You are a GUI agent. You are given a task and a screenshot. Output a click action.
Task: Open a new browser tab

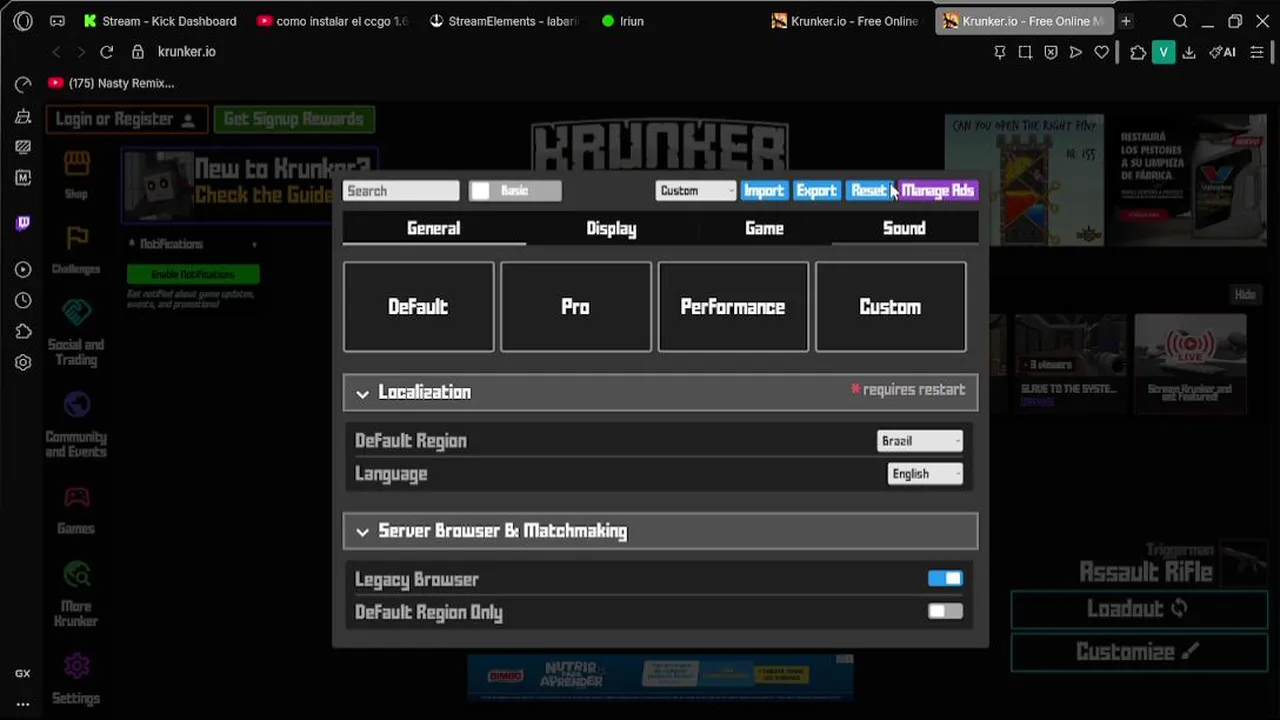[1126, 21]
